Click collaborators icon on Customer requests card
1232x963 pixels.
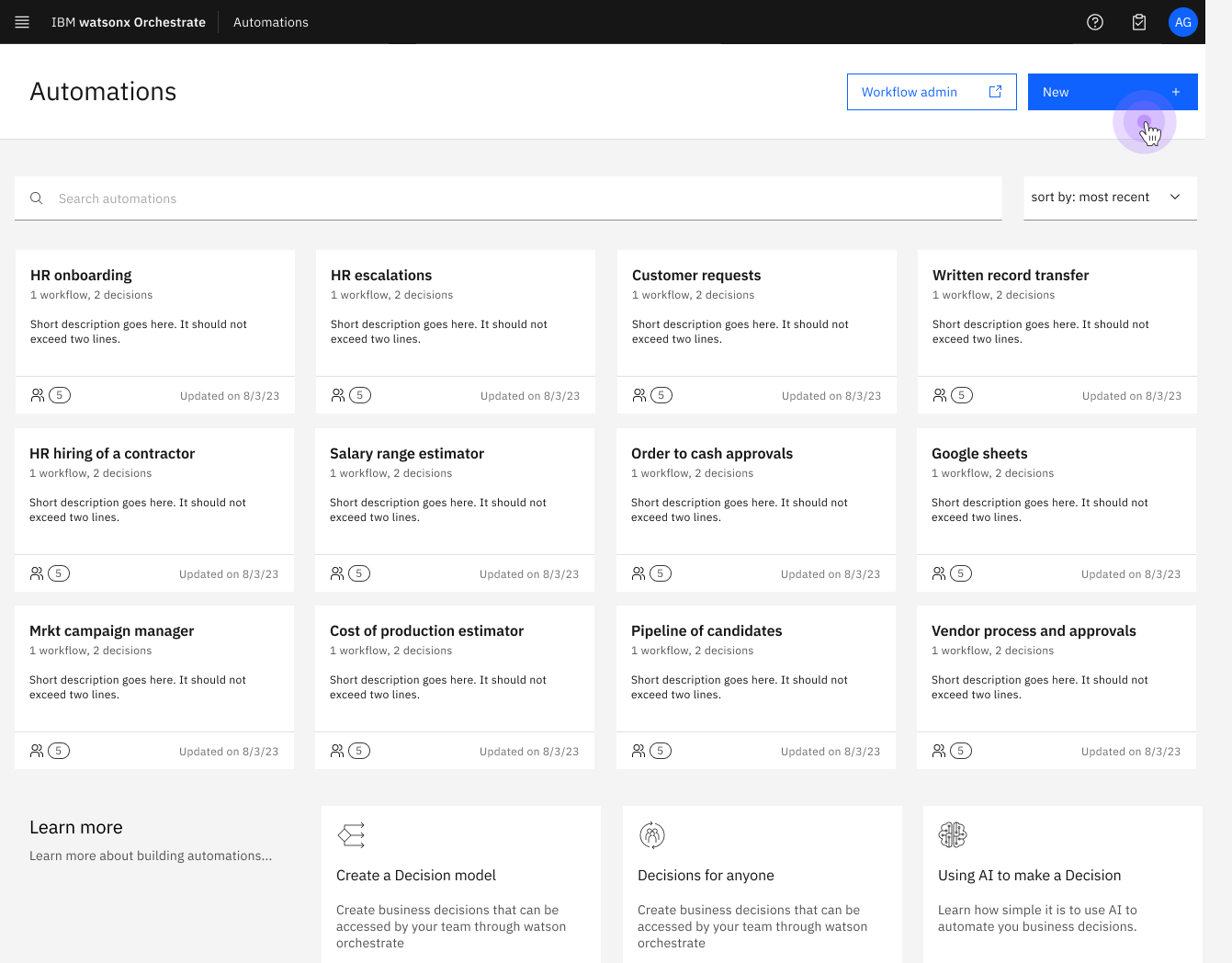(639, 395)
